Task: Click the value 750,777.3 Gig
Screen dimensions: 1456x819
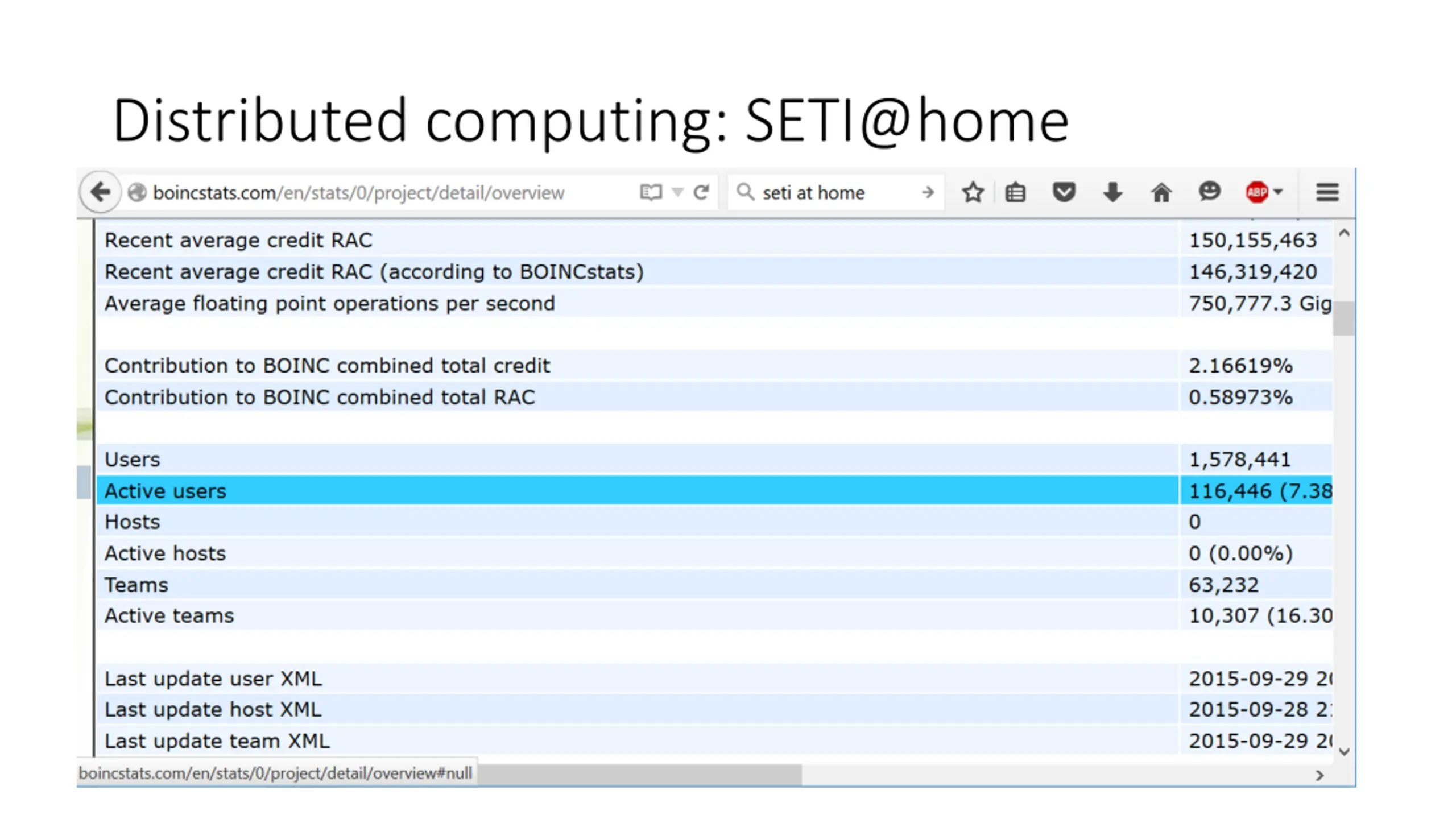Action: [1260, 304]
